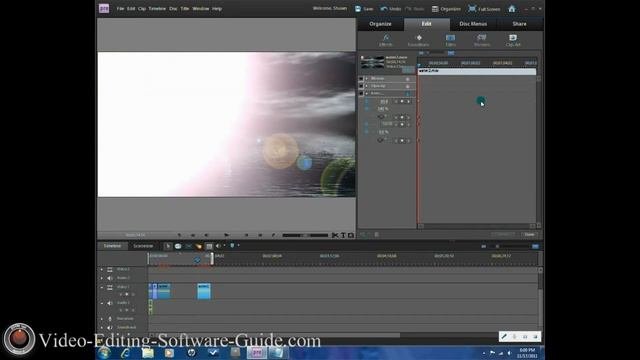The height and width of the screenshot is (360, 640).
Task: Open the Transitions panel icon
Action: point(418,40)
